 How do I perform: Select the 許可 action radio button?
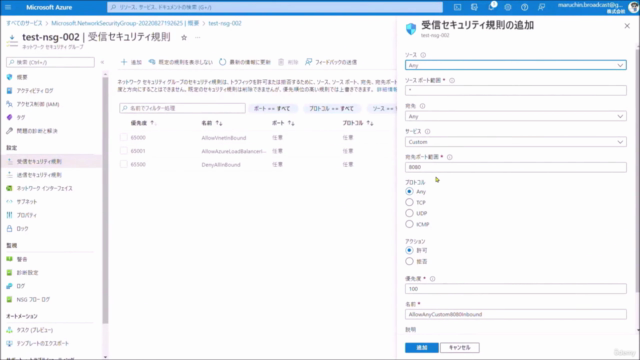click(409, 250)
